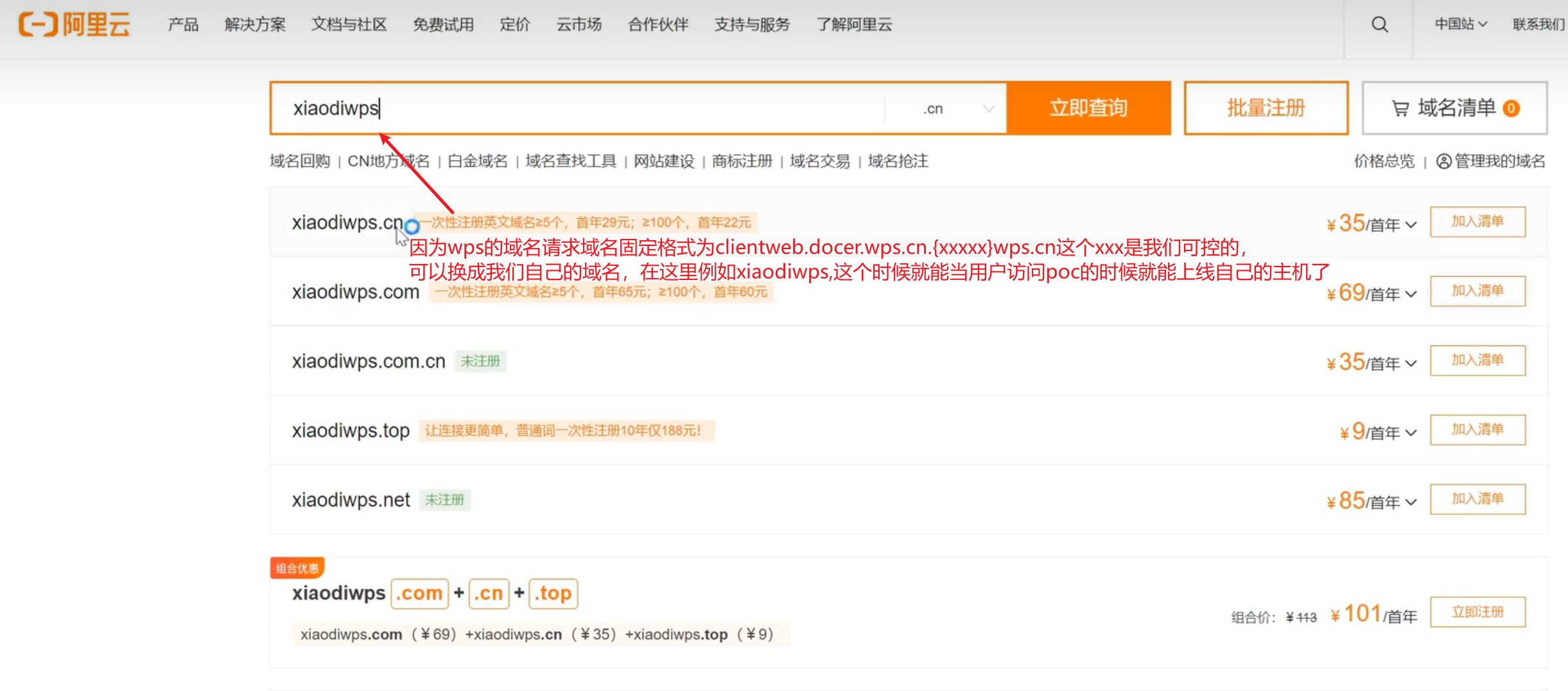Click the orange domain list count badge
The image size is (1568, 691).
point(1511,109)
